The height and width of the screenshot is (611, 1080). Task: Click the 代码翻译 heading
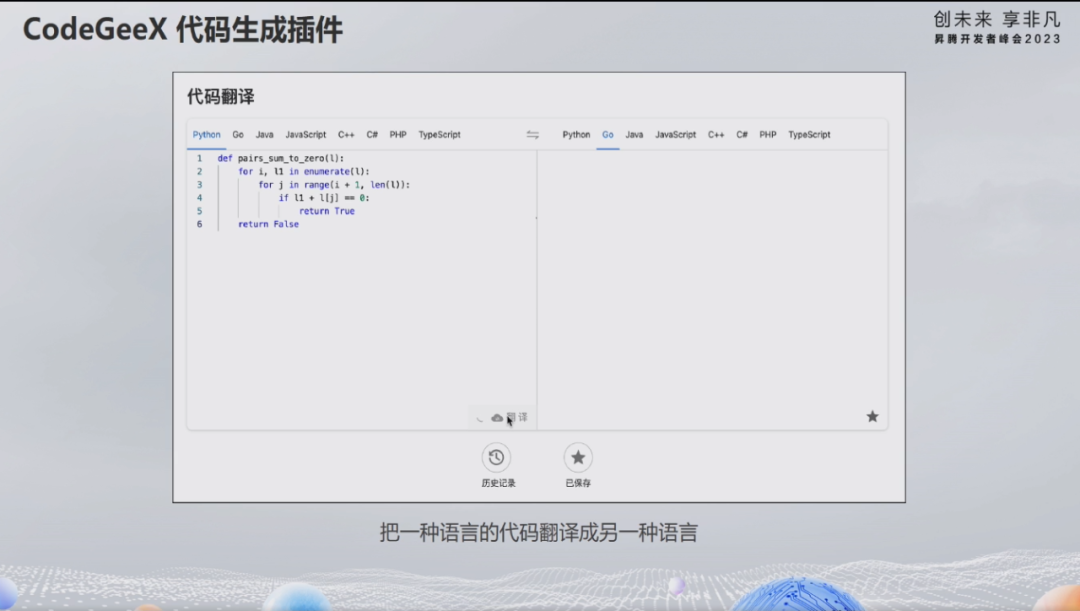(x=220, y=96)
